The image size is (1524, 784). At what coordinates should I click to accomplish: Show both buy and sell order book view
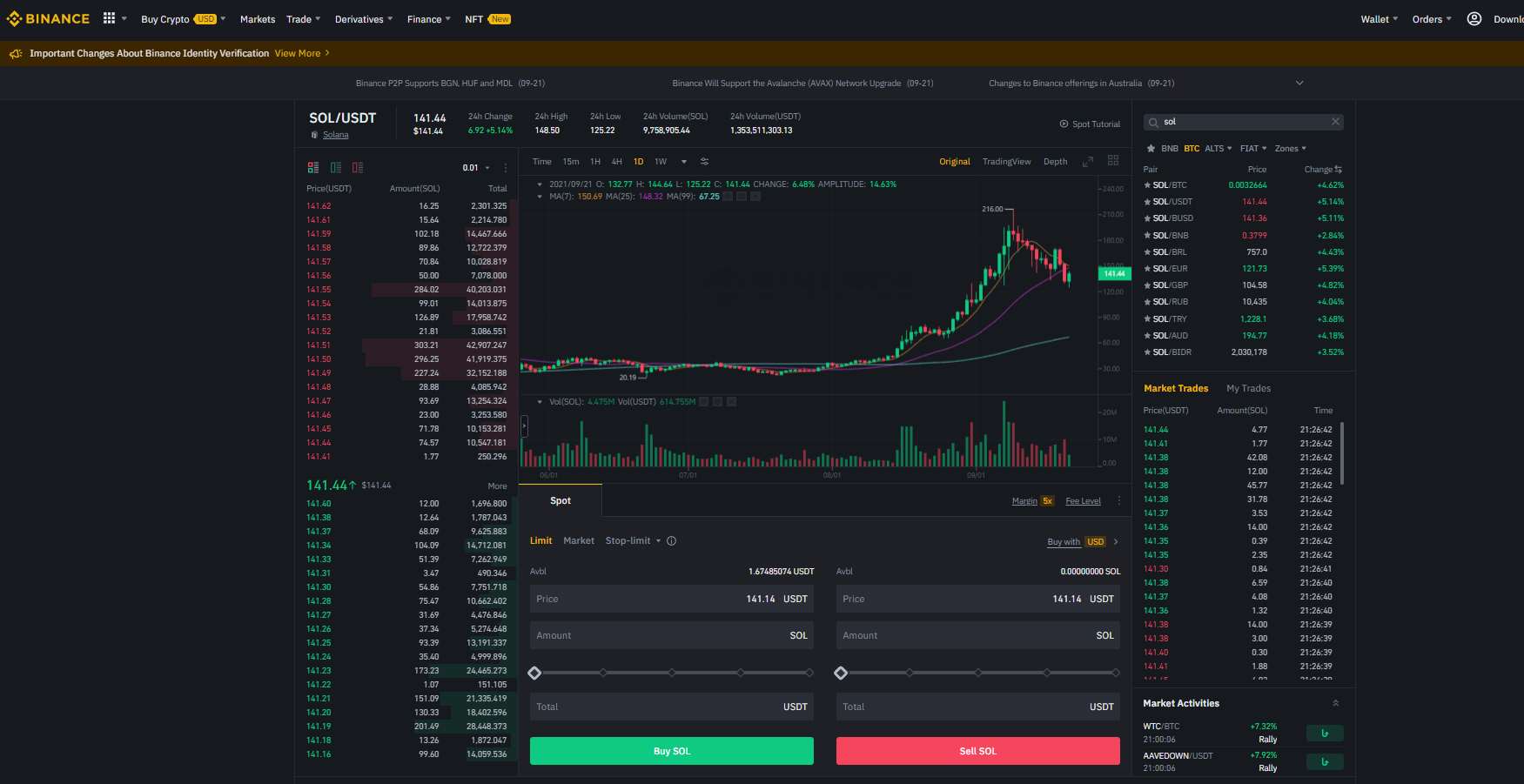pos(313,167)
